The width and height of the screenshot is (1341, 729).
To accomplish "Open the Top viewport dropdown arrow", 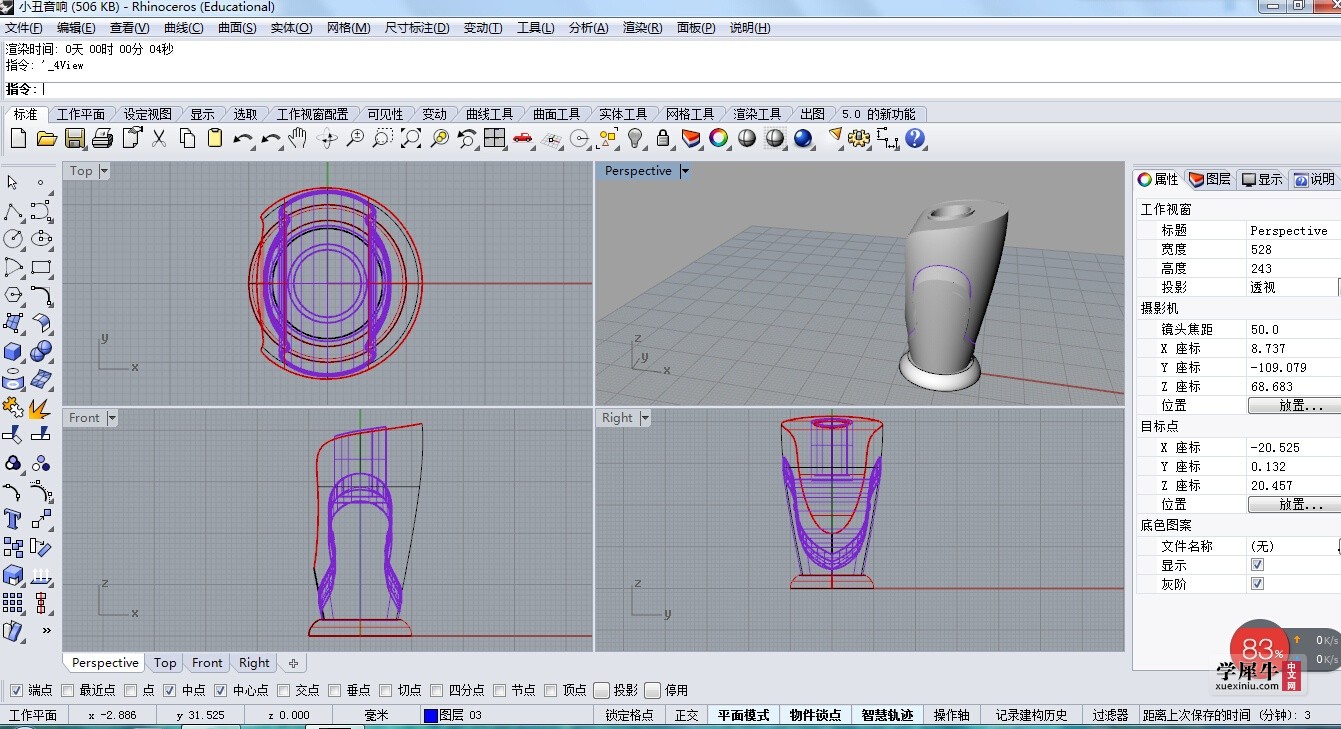I will 104,171.
